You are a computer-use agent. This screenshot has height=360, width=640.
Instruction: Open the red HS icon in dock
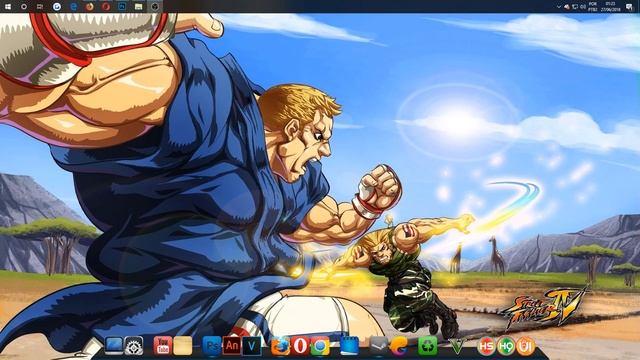[486, 346]
